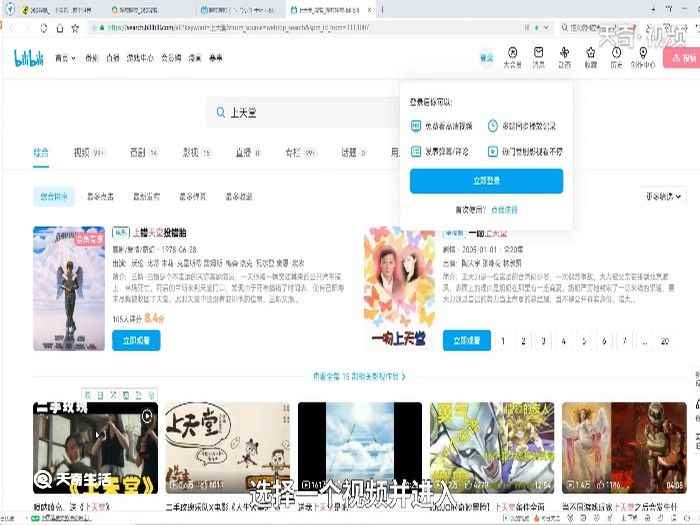The image size is (700, 525).
Task: Select the 最多点击 sort filter
Action: click(100, 196)
